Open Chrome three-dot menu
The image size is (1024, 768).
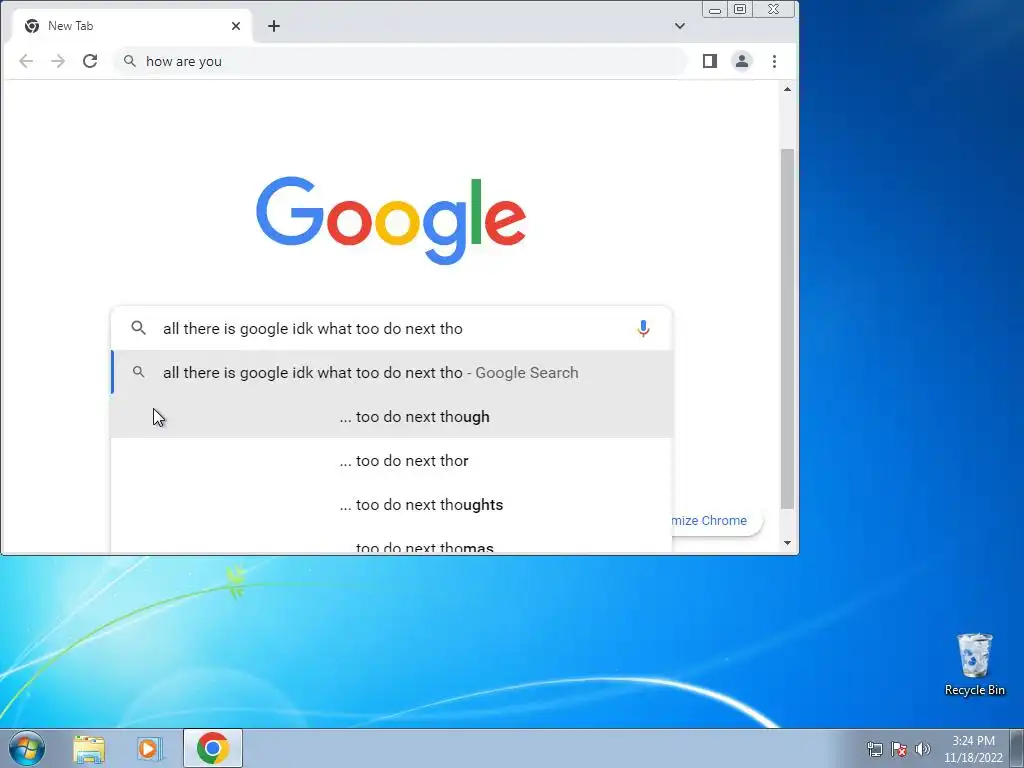pos(775,61)
